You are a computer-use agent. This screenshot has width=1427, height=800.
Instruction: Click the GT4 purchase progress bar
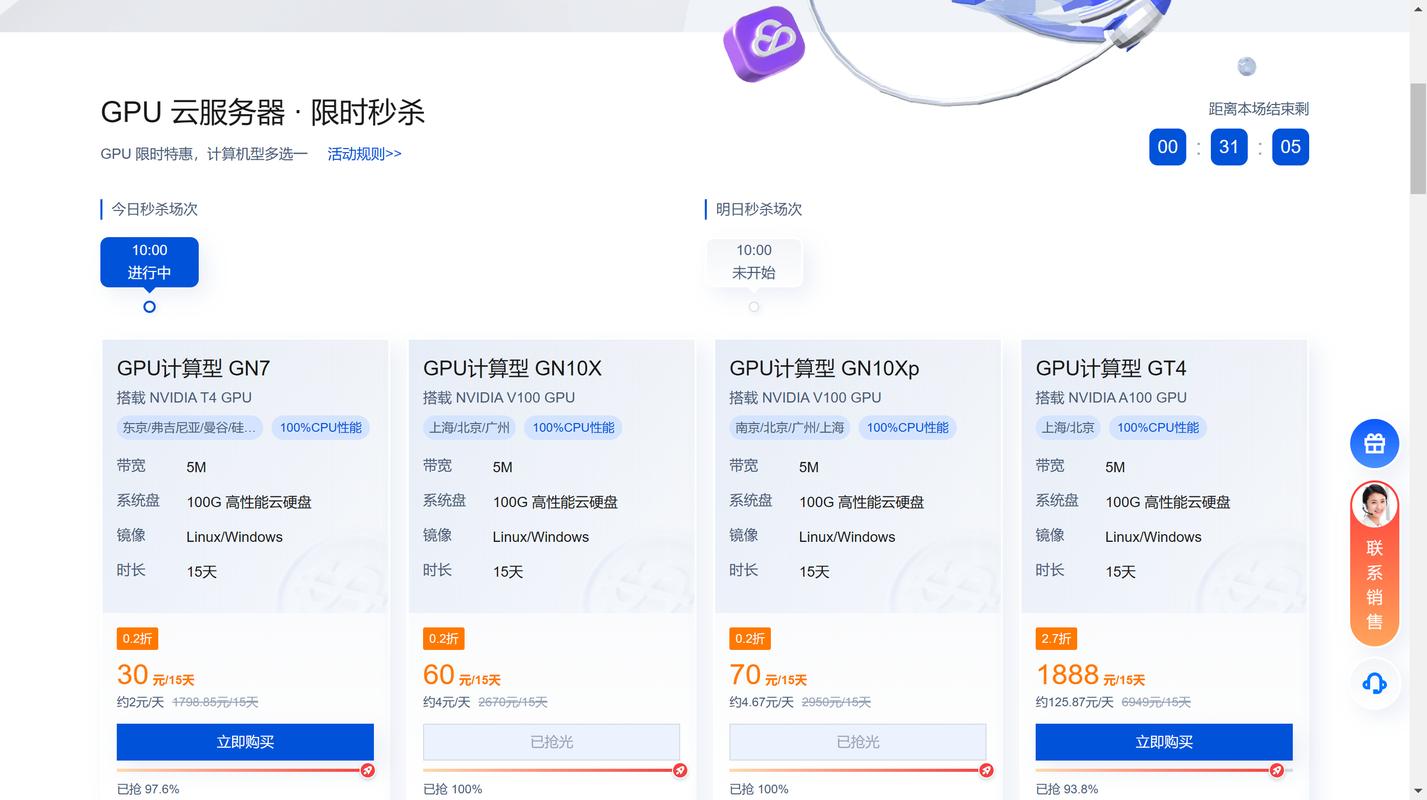click(1164, 770)
